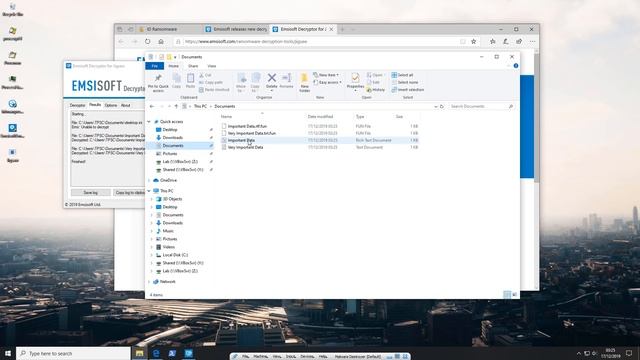Click the Copy log to clipboard button

[129, 193]
